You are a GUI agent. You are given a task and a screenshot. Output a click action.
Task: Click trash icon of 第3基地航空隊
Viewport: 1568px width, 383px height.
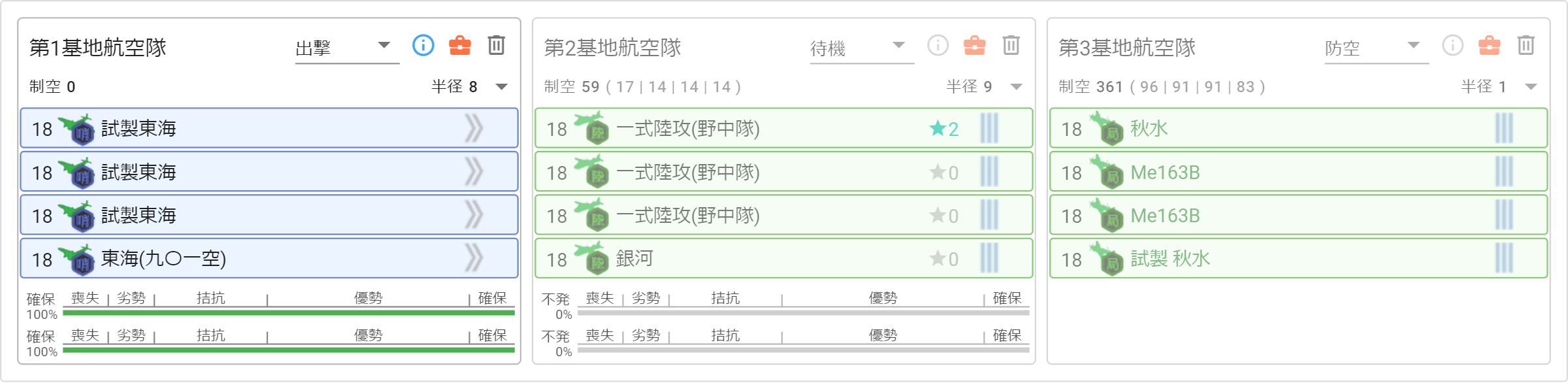pos(1526,45)
